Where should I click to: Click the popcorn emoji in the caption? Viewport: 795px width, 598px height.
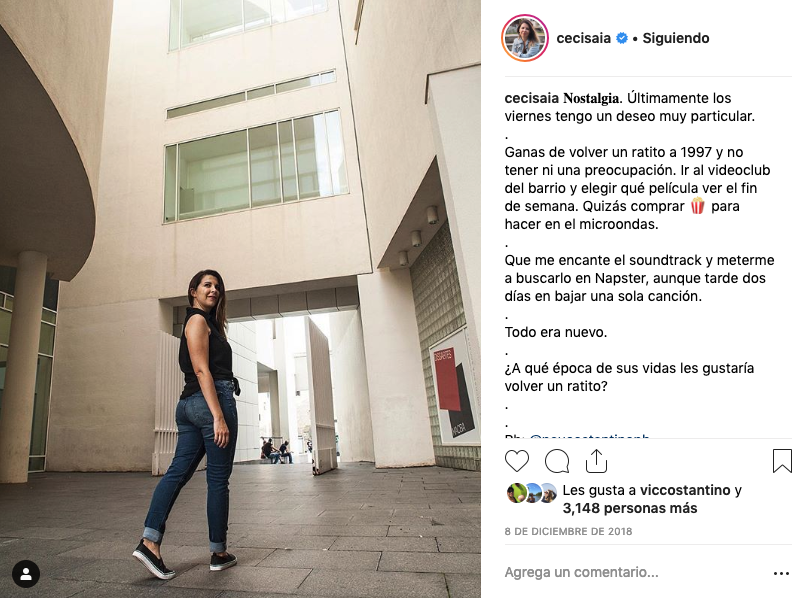tap(698, 205)
